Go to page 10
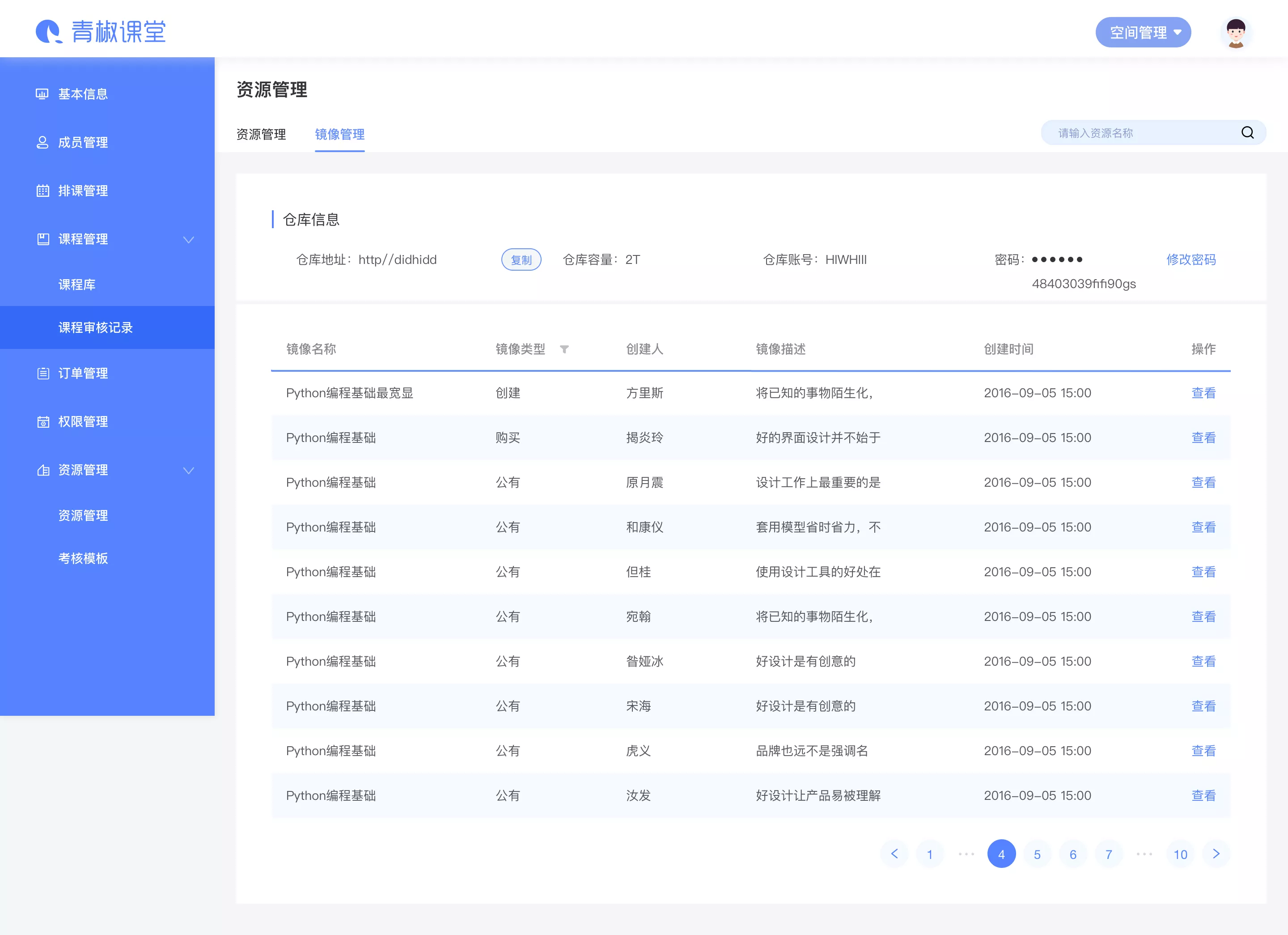Image resolution: width=1288 pixels, height=935 pixels. tap(1180, 854)
